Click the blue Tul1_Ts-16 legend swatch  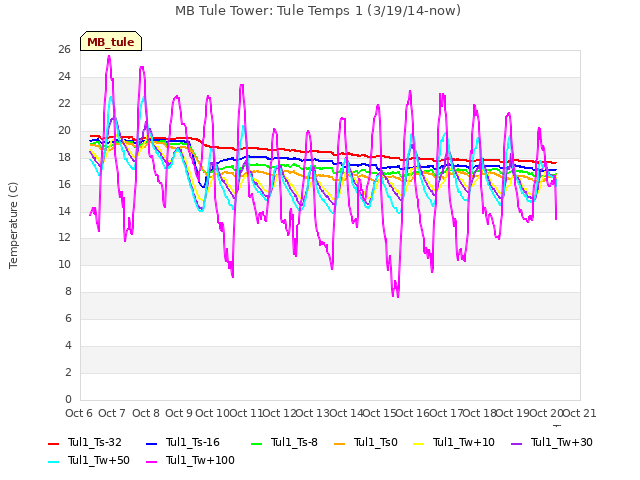click(x=151, y=443)
